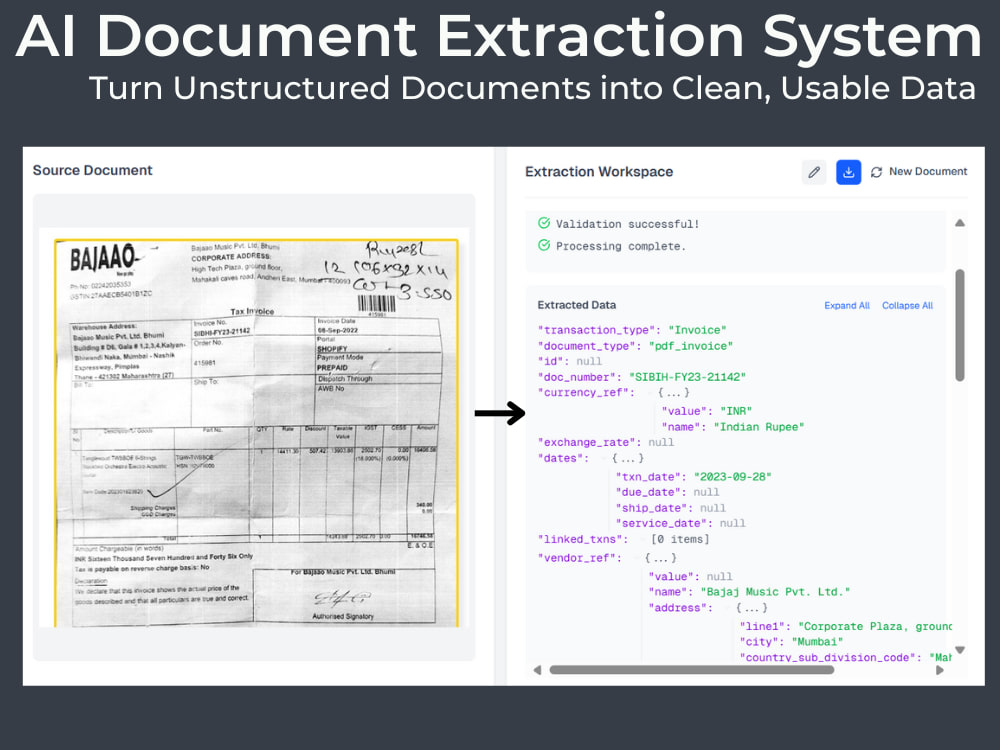Click the pencil edit icon
1000x750 pixels.
tap(814, 172)
